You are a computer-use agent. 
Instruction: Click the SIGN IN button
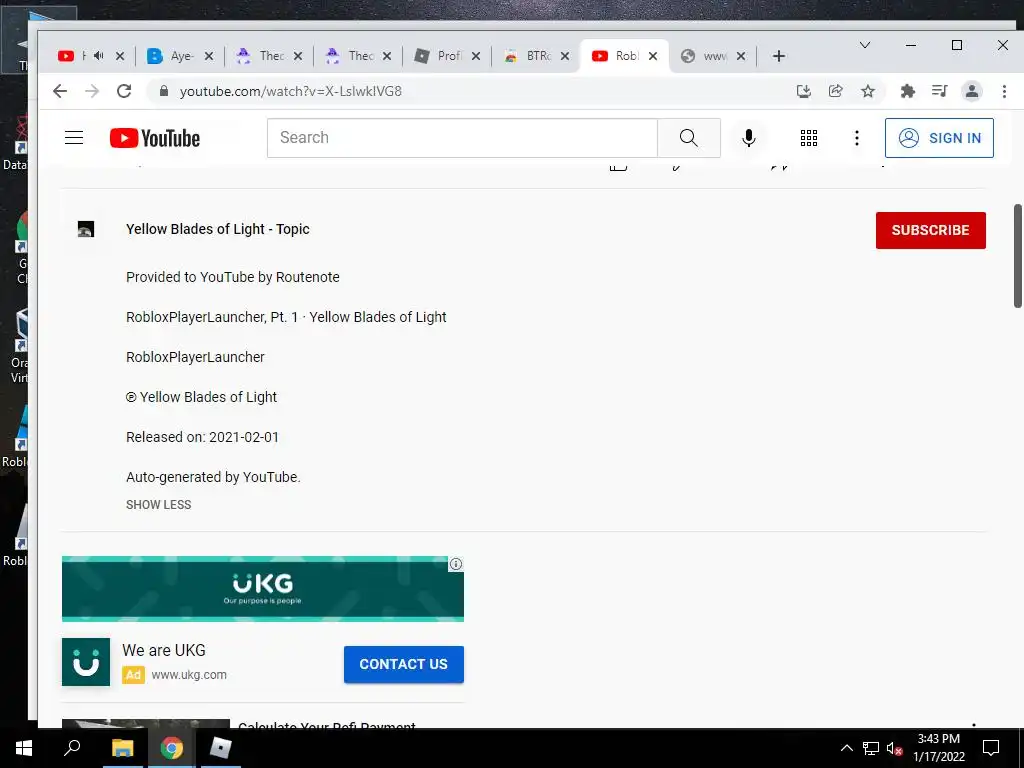[939, 138]
